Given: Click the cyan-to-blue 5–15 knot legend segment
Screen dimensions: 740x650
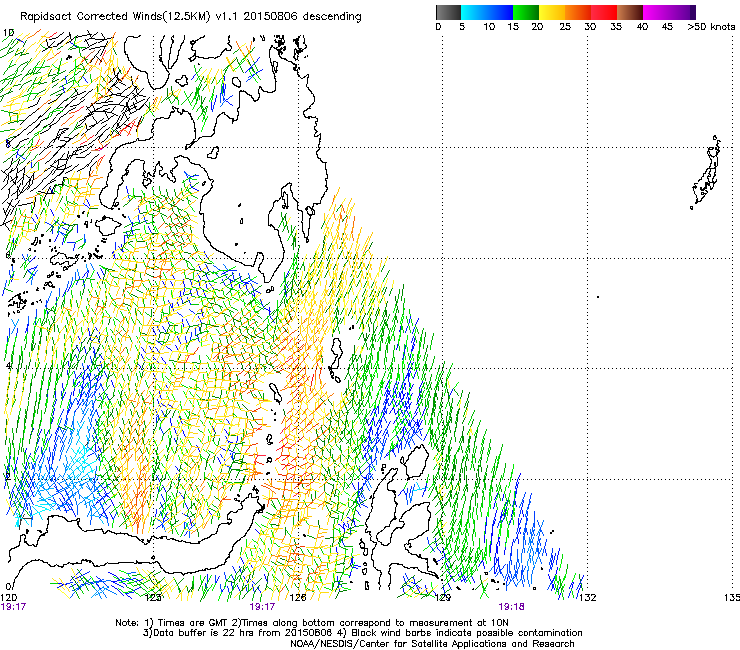Looking at the screenshot, I should coord(487,12).
